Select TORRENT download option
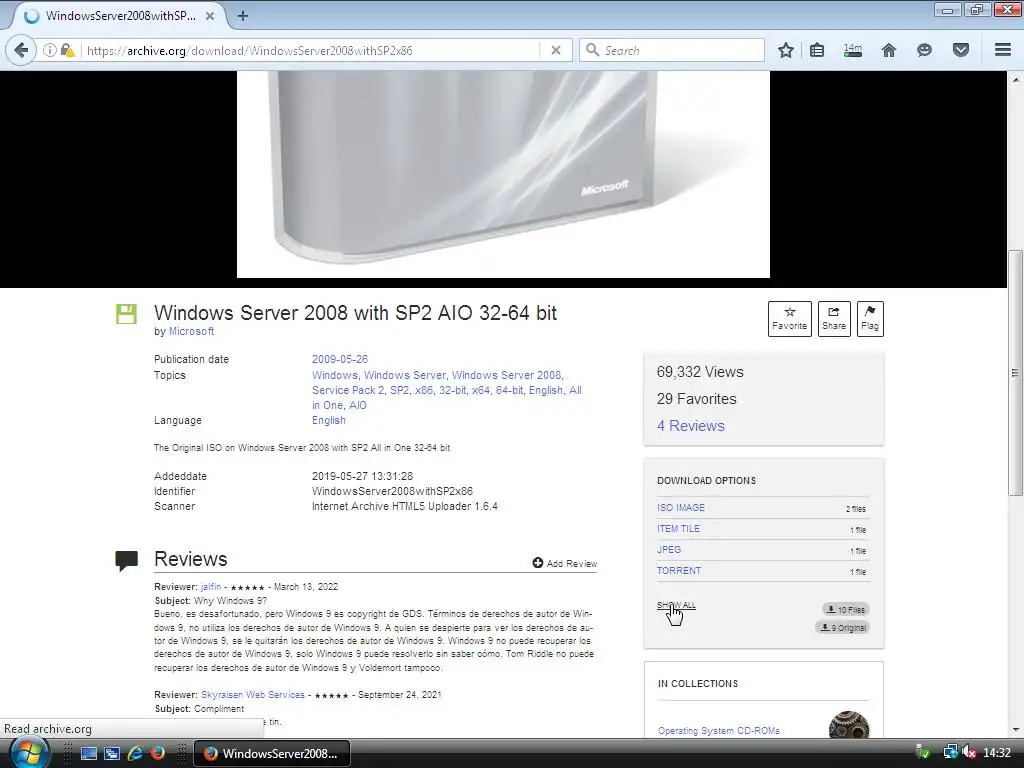Image resolution: width=1024 pixels, height=768 pixels. tap(679, 570)
